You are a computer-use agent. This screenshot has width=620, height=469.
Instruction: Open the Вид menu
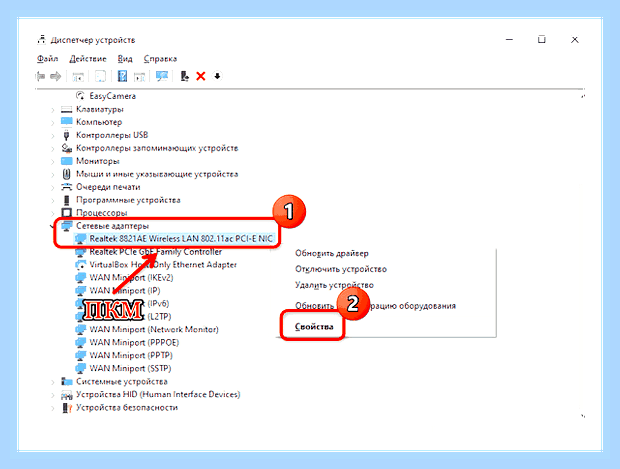125,59
